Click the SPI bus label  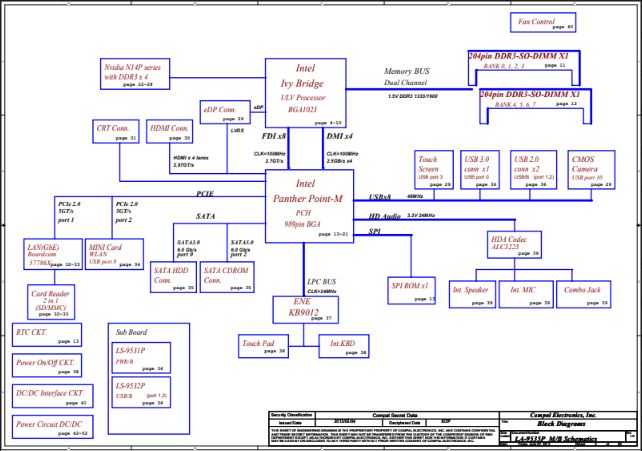coord(375,232)
